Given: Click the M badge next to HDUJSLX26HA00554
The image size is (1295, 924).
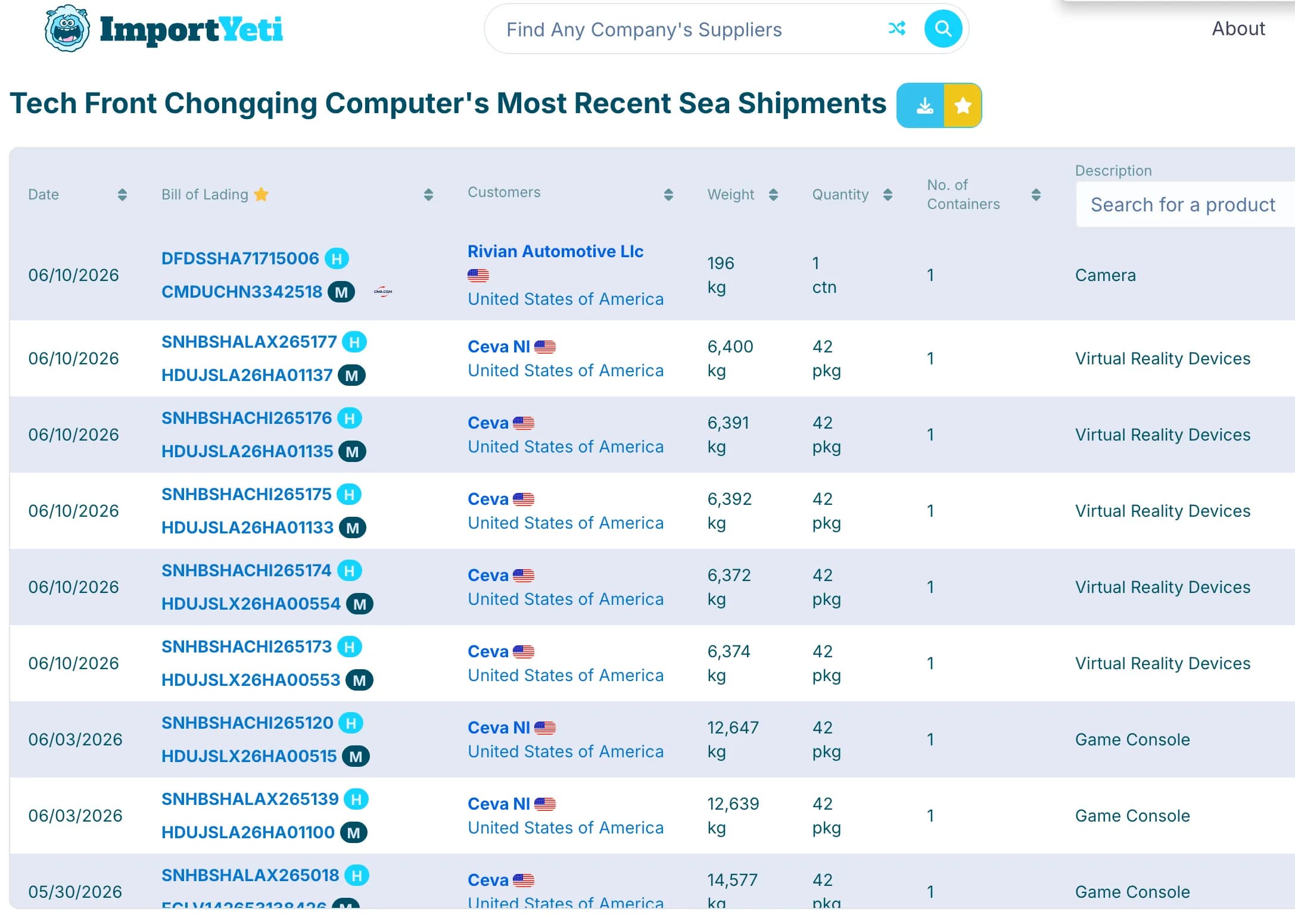Looking at the screenshot, I should [x=360, y=604].
